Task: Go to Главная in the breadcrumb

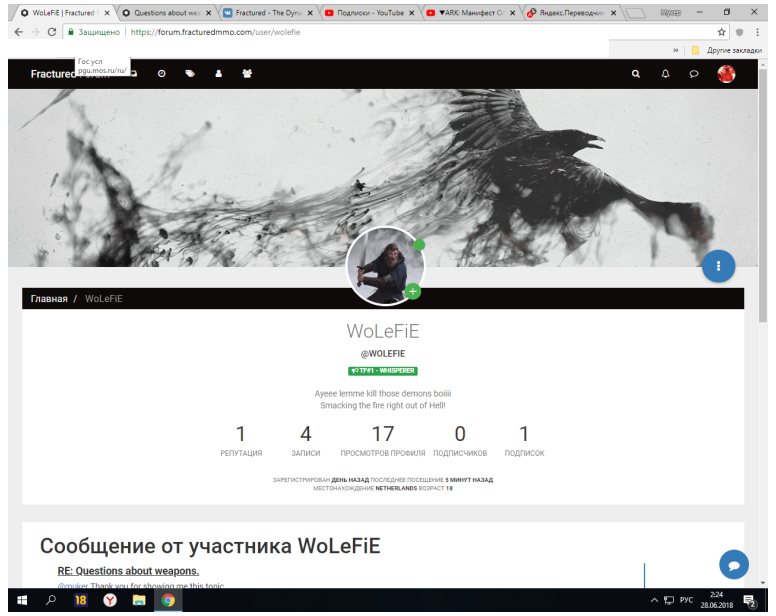Action: (49, 299)
